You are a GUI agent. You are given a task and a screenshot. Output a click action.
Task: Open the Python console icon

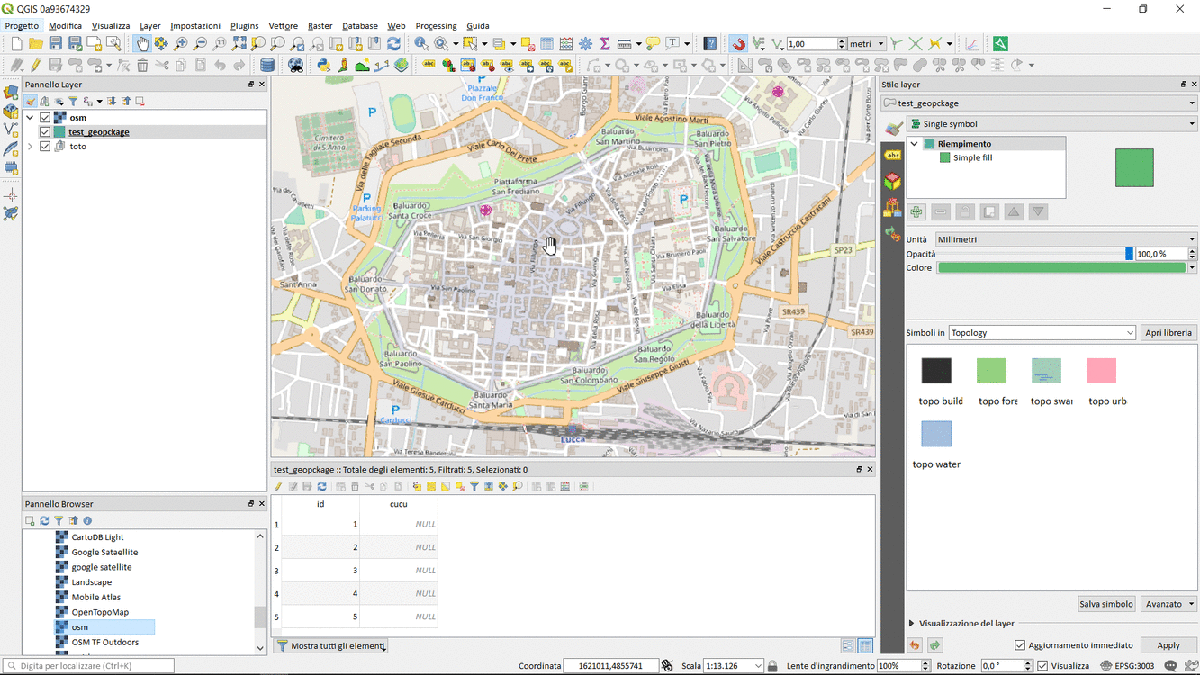click(323, 66)
